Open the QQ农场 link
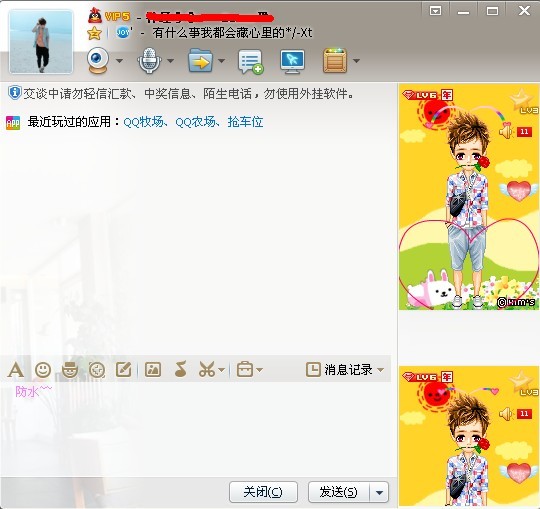 [x=195, y=122]
